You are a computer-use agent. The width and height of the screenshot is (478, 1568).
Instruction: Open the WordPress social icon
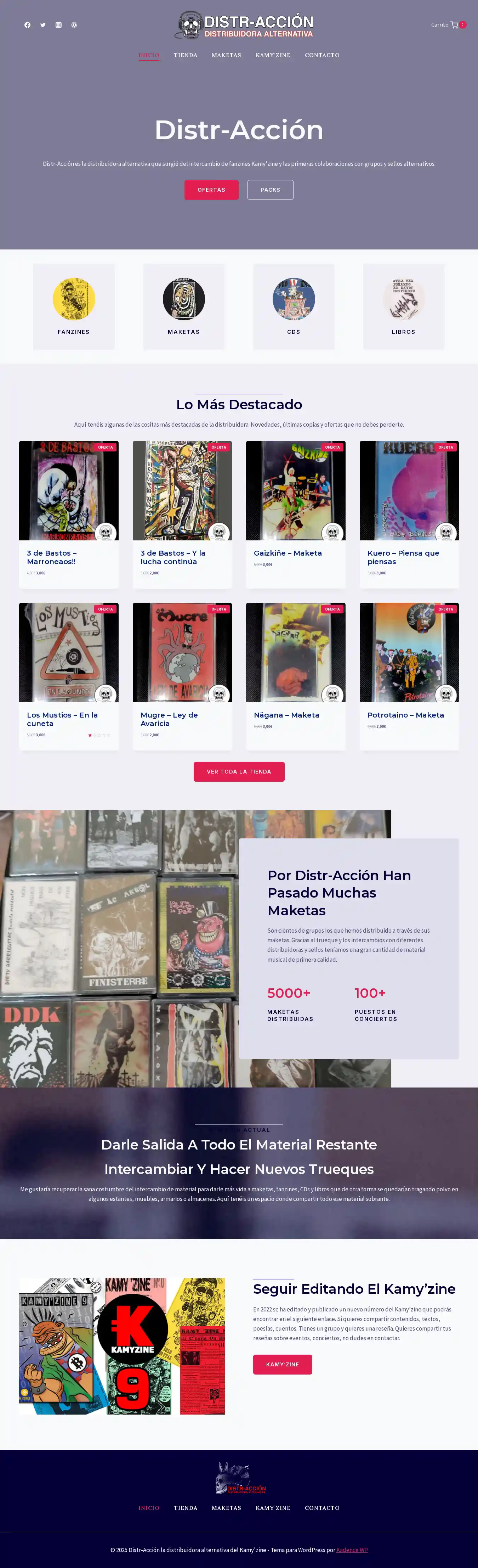pos(74,25)
